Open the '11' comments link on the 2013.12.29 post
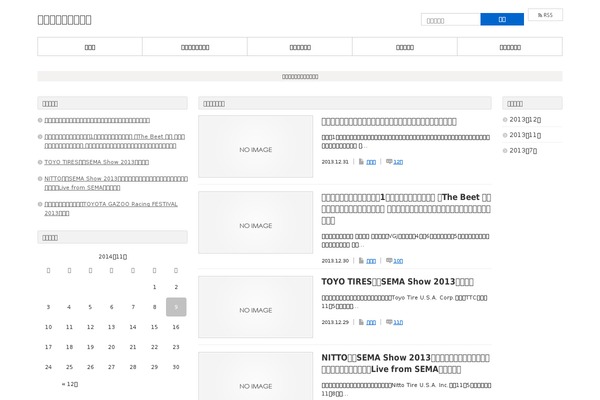The image size is (600, 400). (x=398, y=322)
